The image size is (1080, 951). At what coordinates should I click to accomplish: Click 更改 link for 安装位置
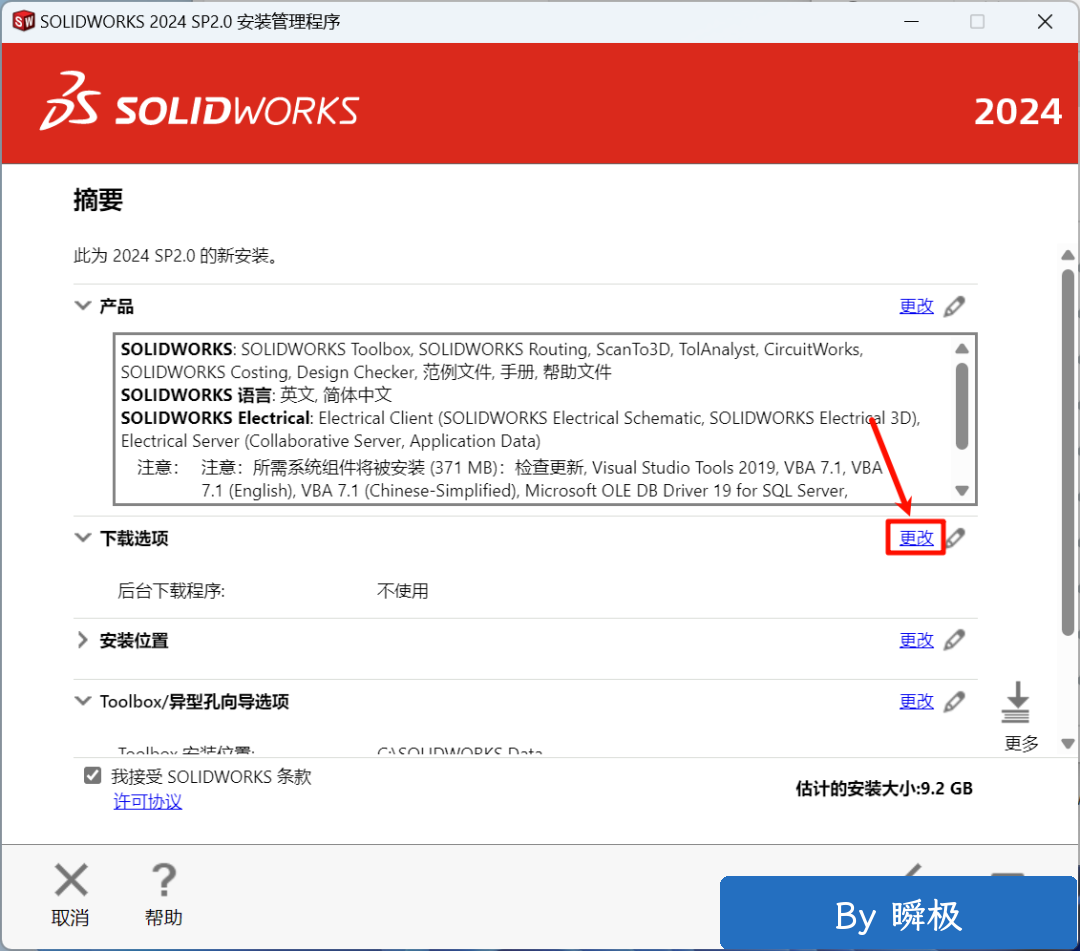916,640
